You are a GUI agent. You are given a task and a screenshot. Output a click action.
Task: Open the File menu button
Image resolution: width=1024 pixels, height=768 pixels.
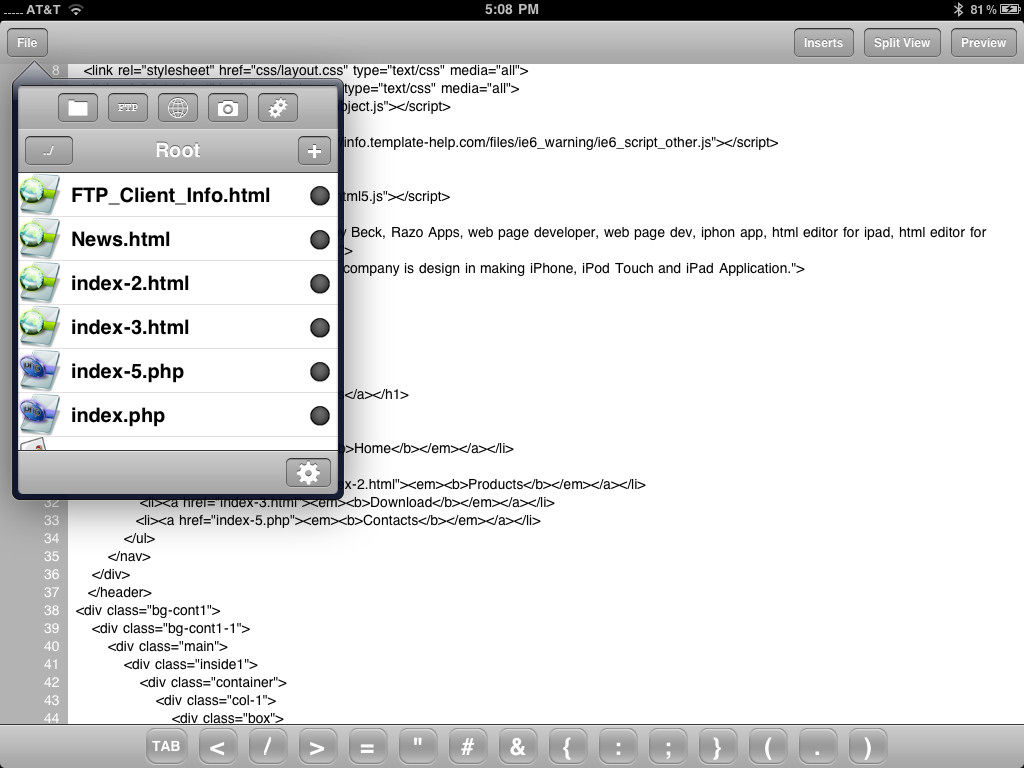tap(27, 42)
